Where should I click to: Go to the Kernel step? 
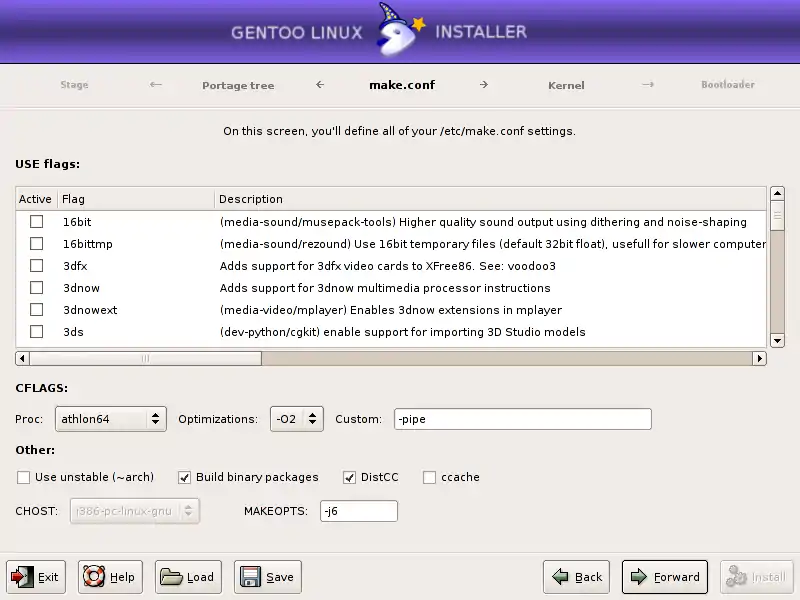tap(566, 85)
